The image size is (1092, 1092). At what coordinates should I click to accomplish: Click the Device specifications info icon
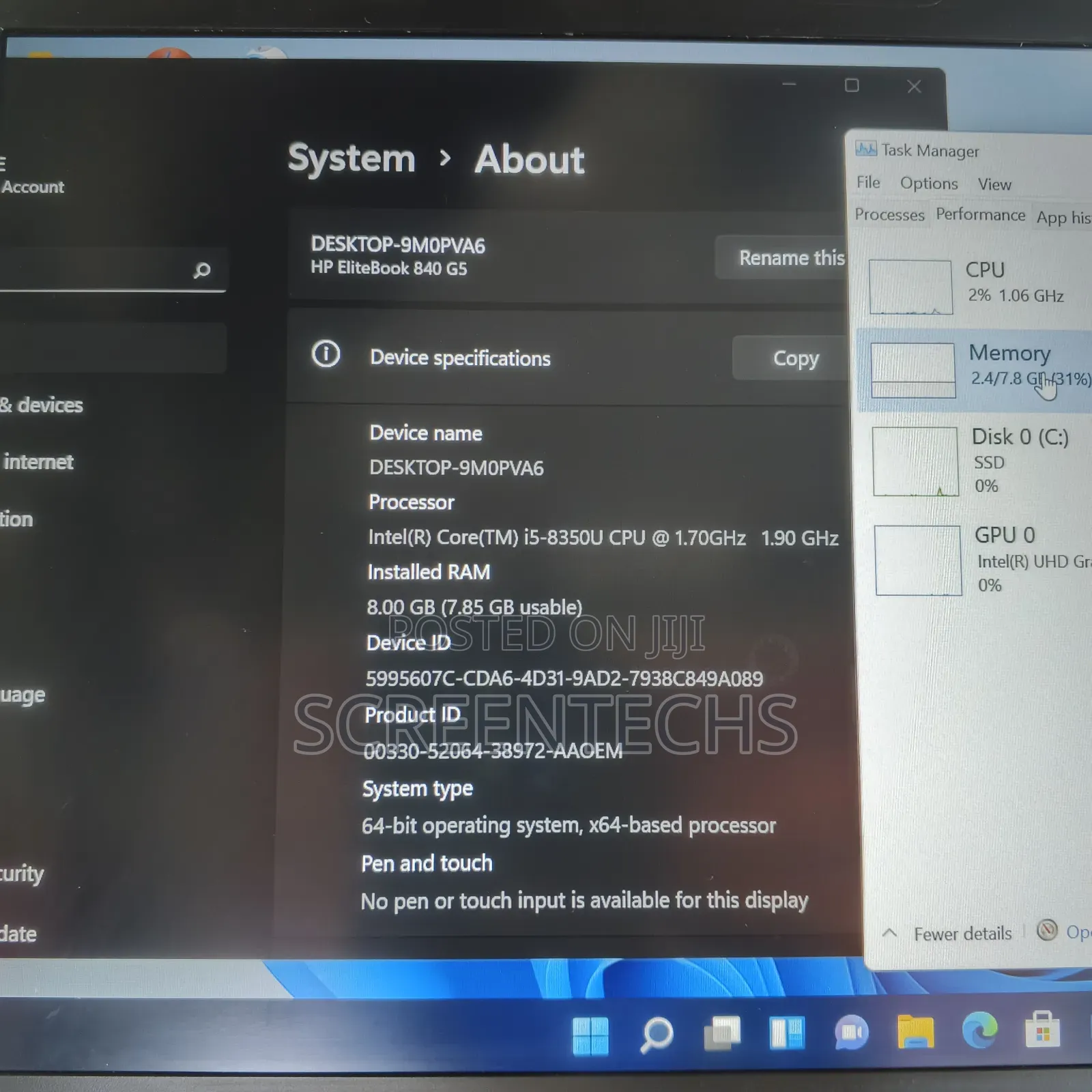(x=326, y=354)
